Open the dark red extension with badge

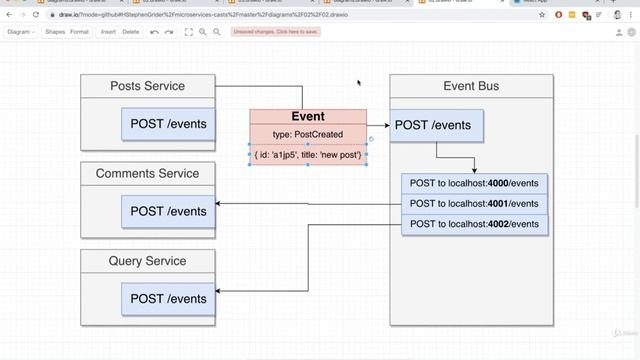586,16
